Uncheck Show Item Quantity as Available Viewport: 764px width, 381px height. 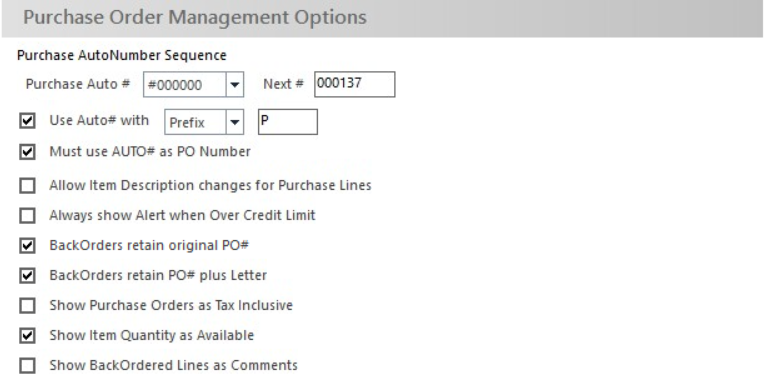pos(27,336)
